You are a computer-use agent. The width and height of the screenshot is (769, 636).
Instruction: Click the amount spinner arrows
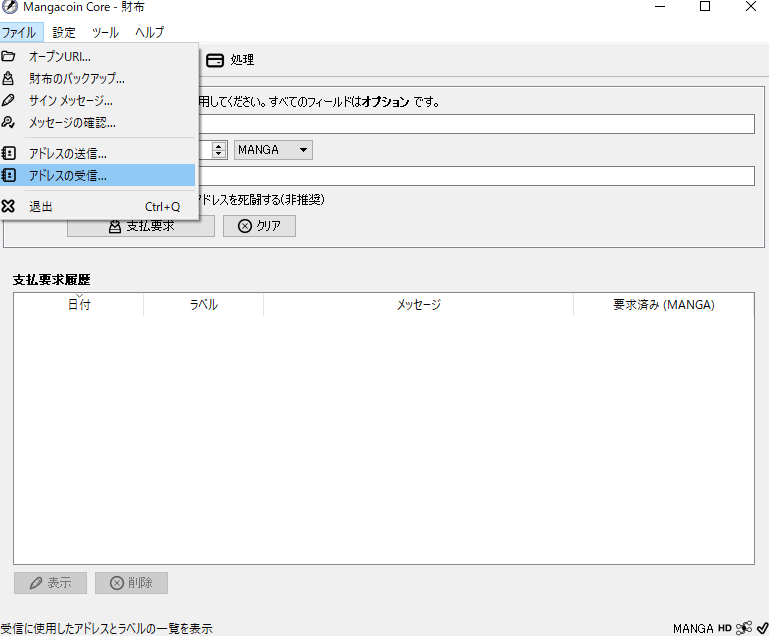point(219,150)
